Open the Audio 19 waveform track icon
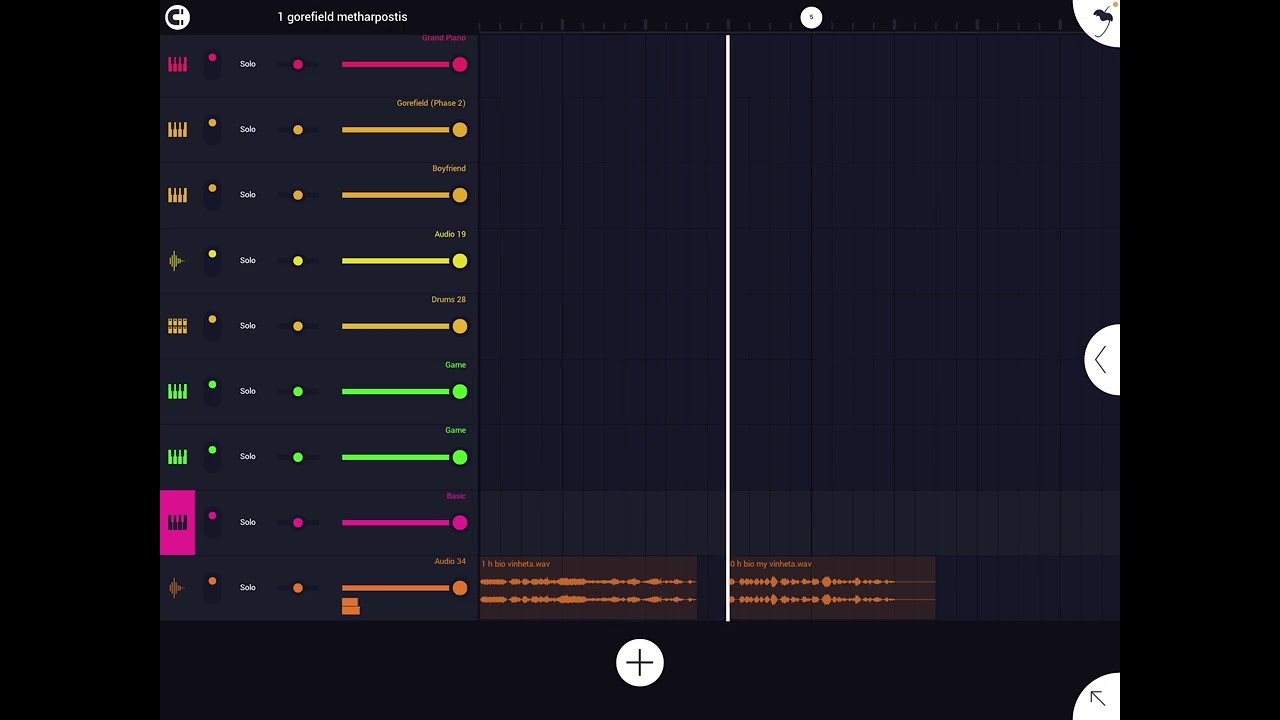This screenshot has height=720, width=1280. 177,260
